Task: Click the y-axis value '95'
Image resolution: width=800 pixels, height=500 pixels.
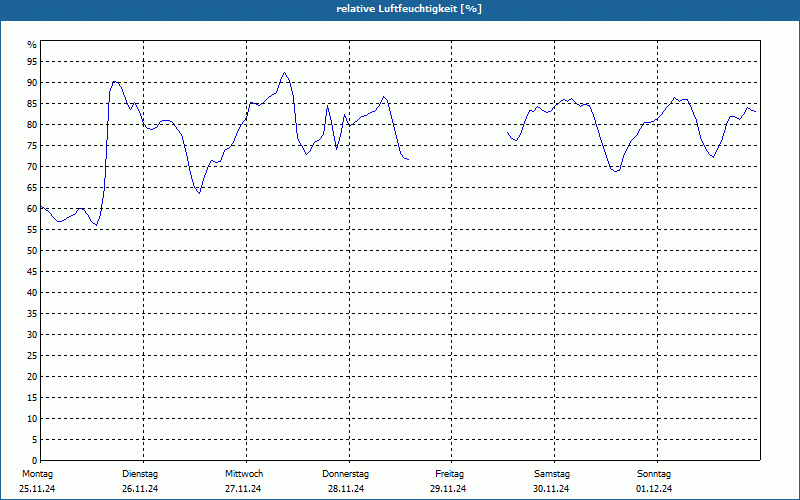Action: (32, 62)
